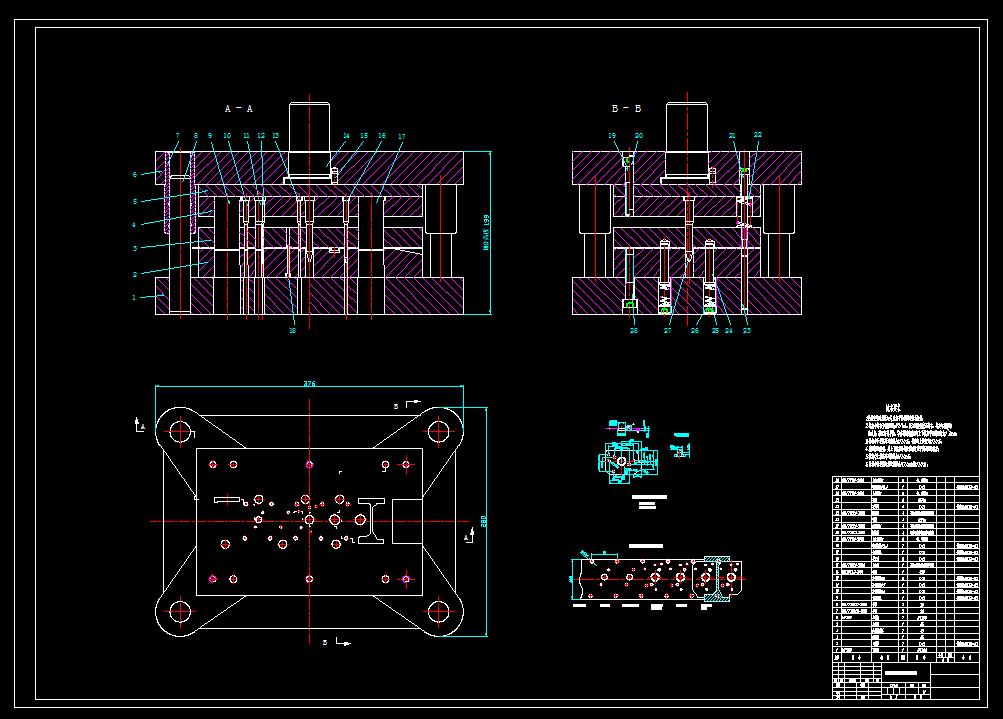Click part callout number 14

(346, 136)
